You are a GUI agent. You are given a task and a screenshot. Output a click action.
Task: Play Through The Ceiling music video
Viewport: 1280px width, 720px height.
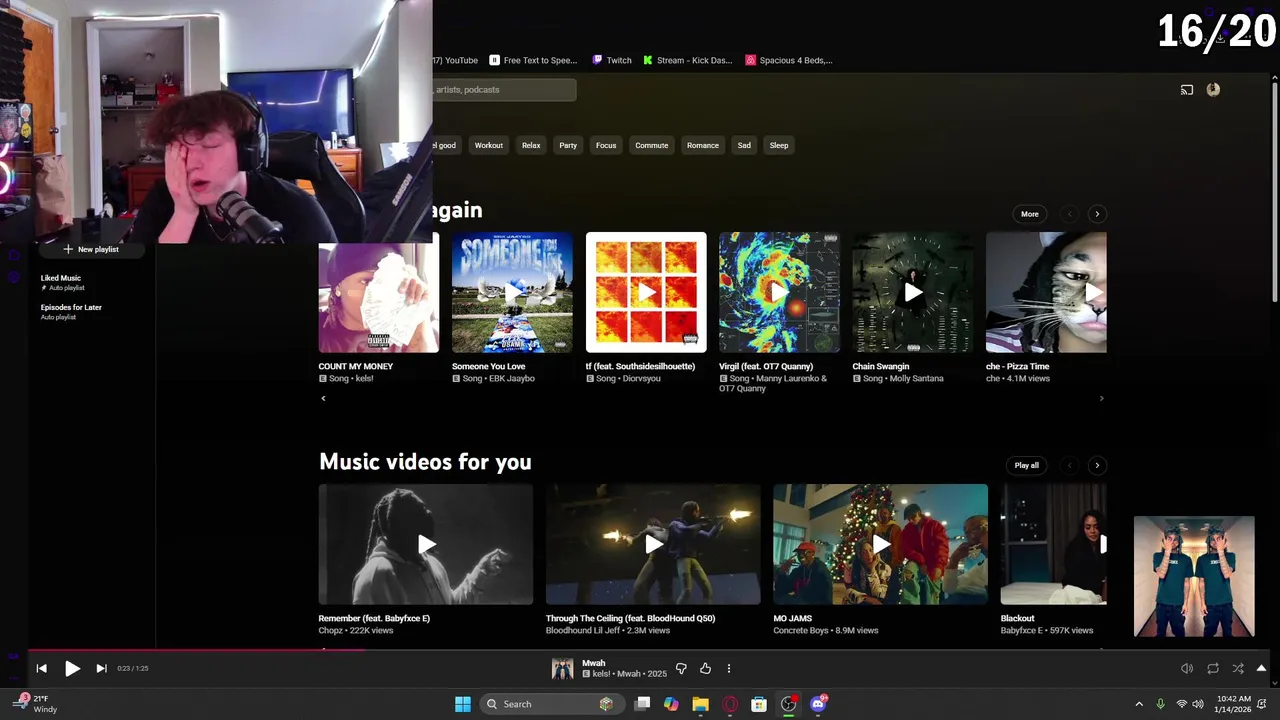(653, 544)
